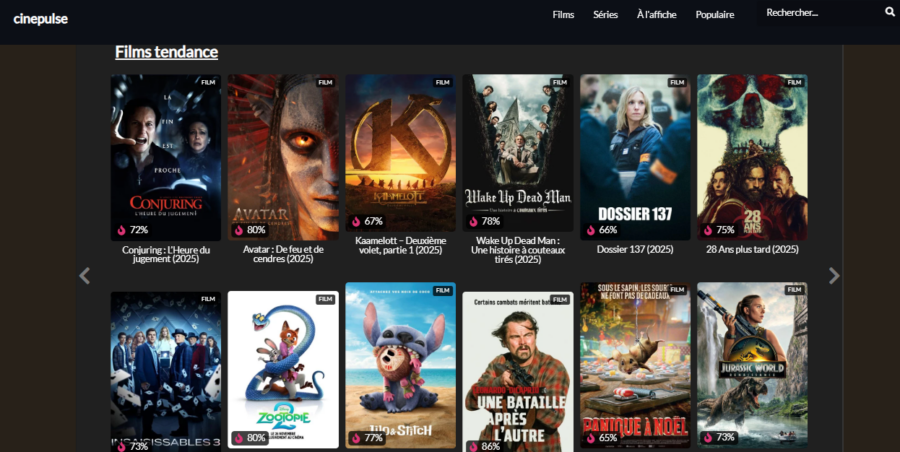The width and height of the screenshot is (900, 452).
Task: Click FILM badge on Jurassic World poster
Action: pos(794,290)
